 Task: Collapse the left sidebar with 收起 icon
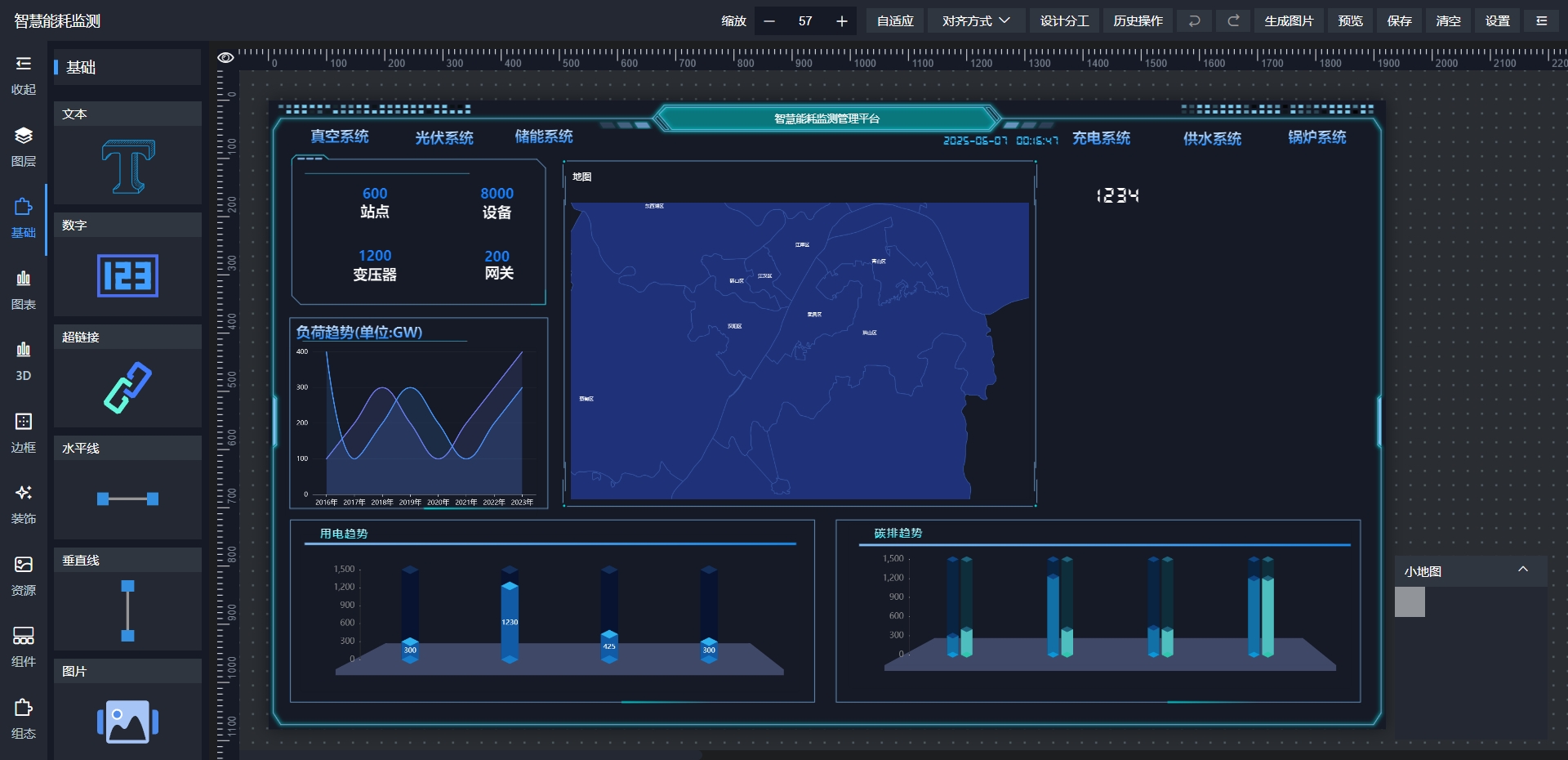[x=24, y=74]
